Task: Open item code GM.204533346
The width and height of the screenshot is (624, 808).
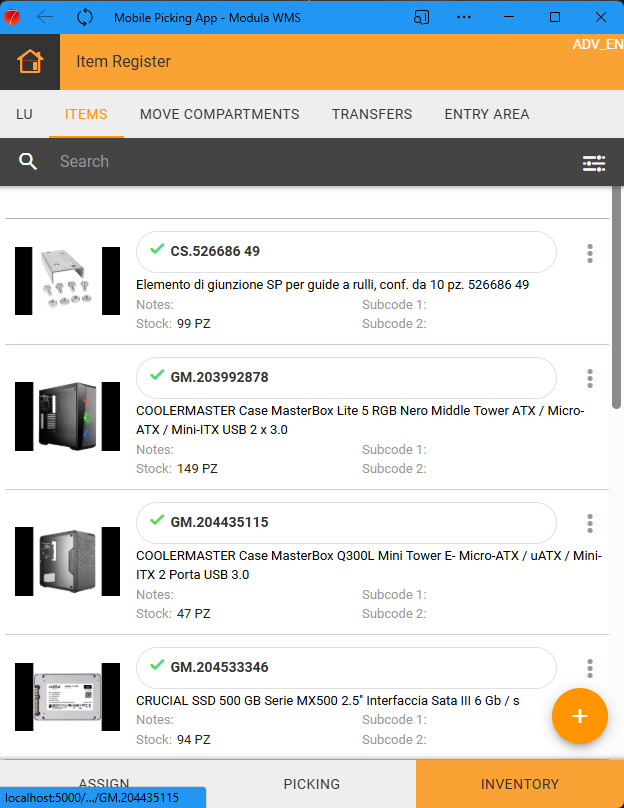Action: coord(346,667)
